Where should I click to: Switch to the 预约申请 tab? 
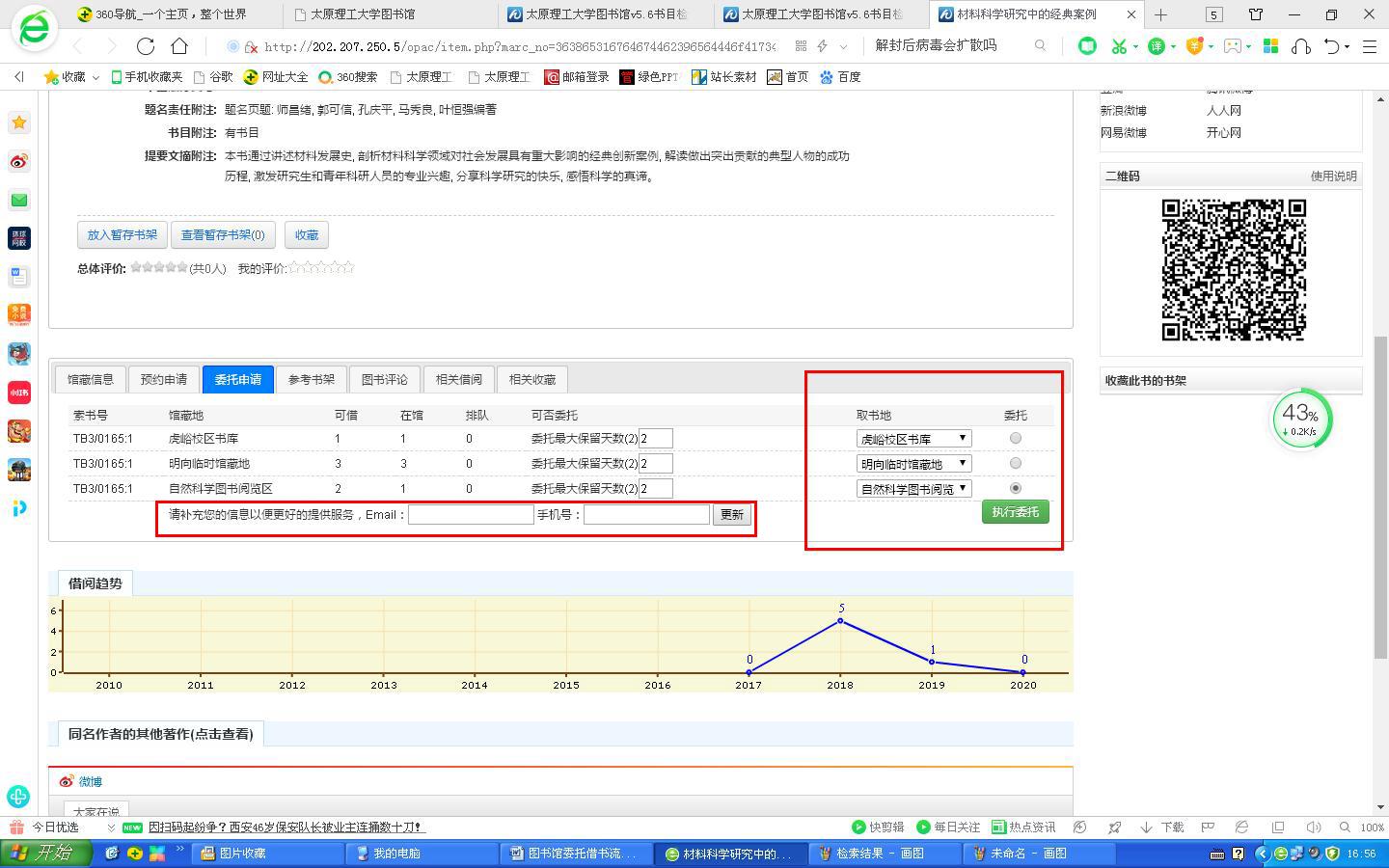point(164,379)
